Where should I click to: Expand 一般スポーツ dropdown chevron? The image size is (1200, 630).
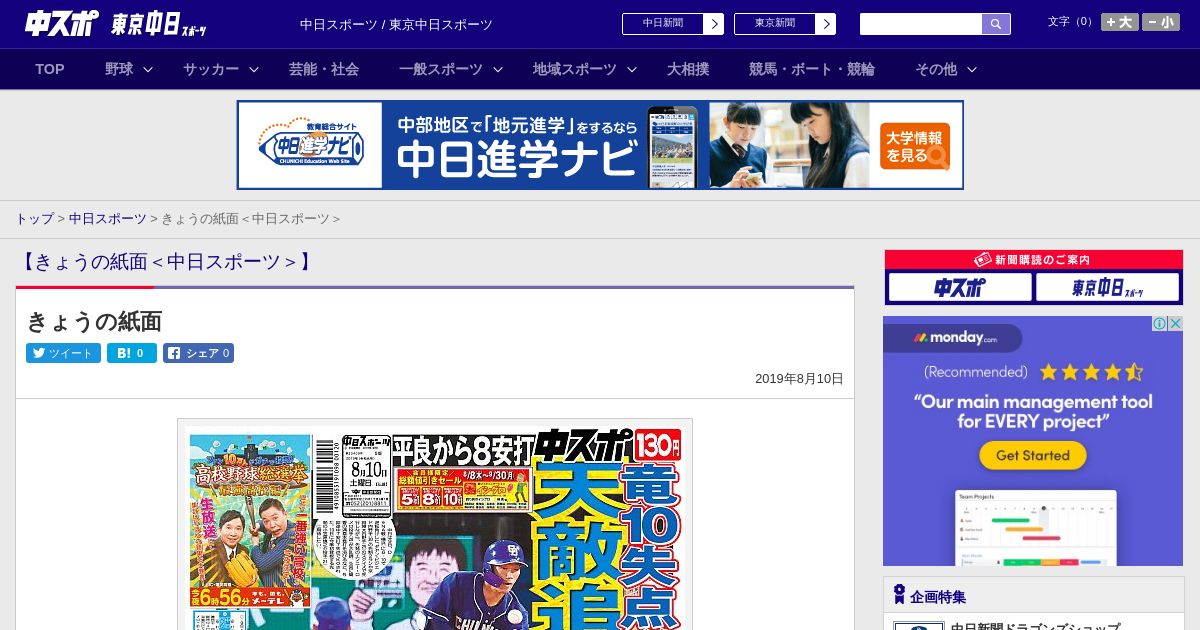click(498, 69)
